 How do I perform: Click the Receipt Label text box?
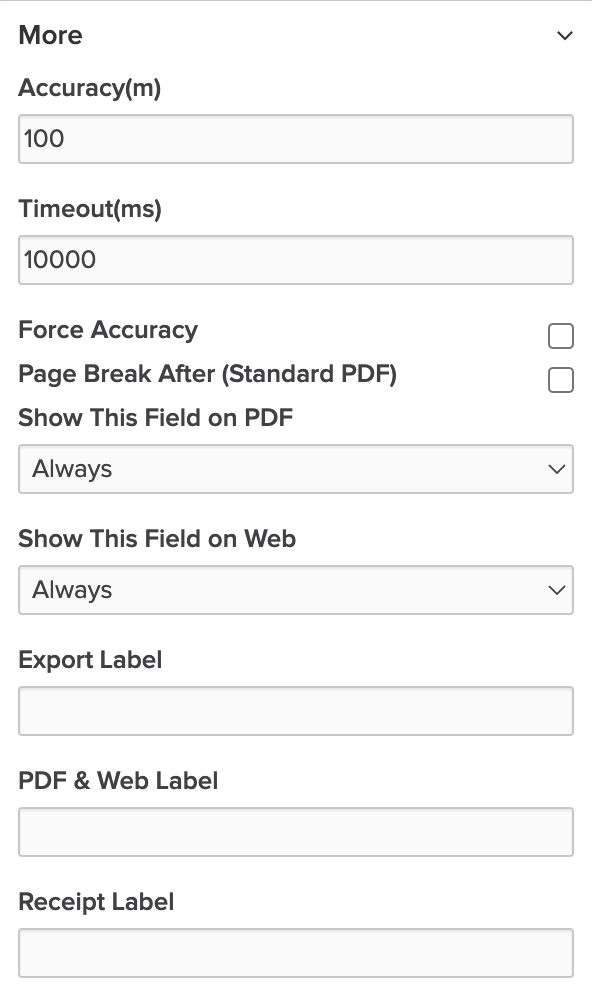[x=296, y=951]
